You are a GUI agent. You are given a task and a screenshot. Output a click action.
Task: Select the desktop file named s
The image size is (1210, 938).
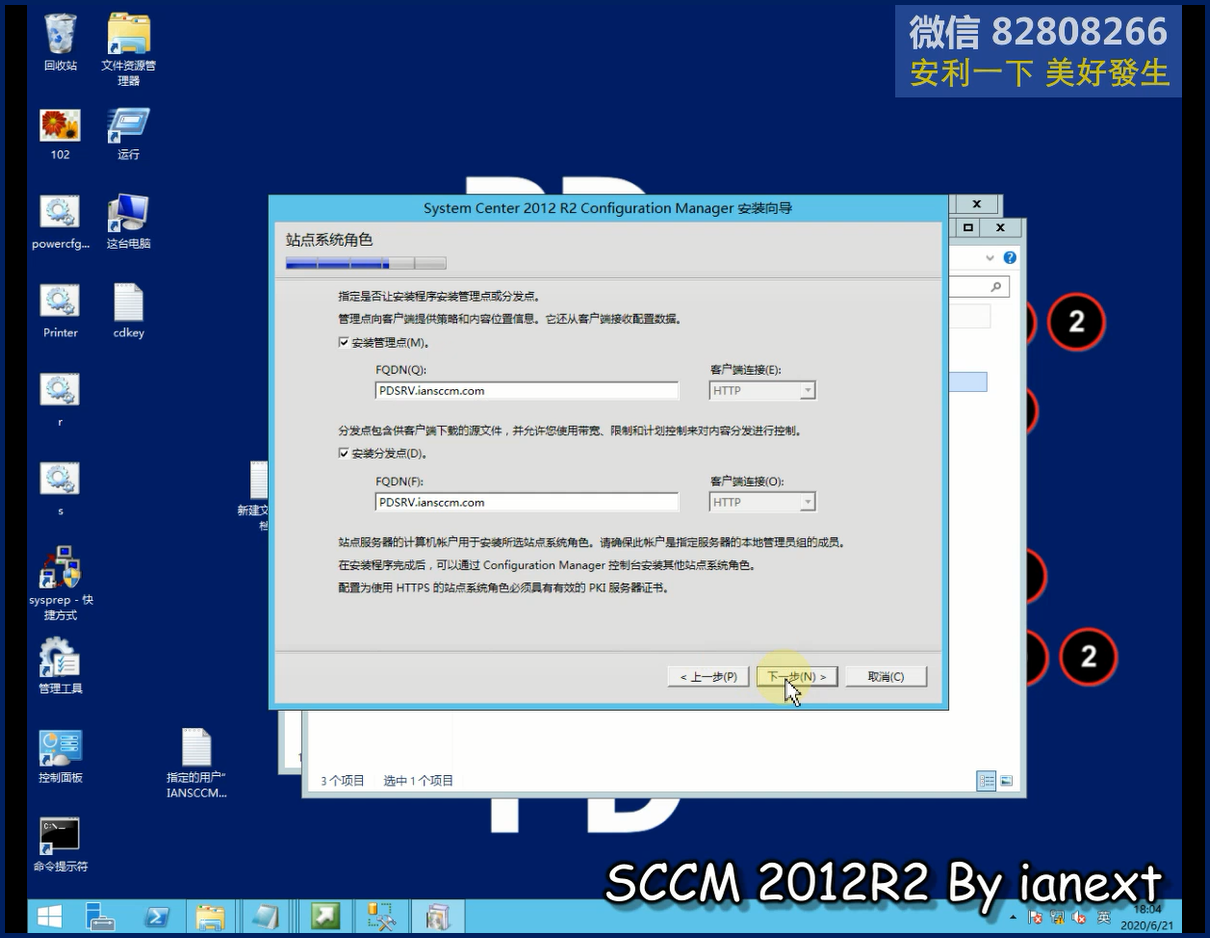pyautogui.click(x=60, y=489)
